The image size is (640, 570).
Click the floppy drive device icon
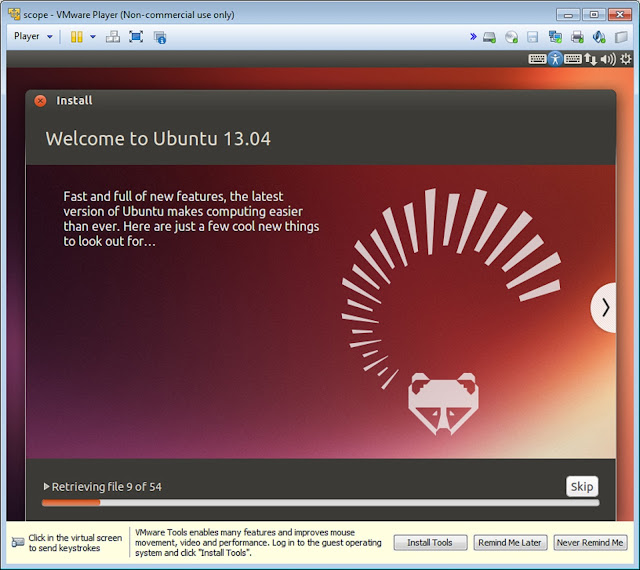tap(533, 37)
